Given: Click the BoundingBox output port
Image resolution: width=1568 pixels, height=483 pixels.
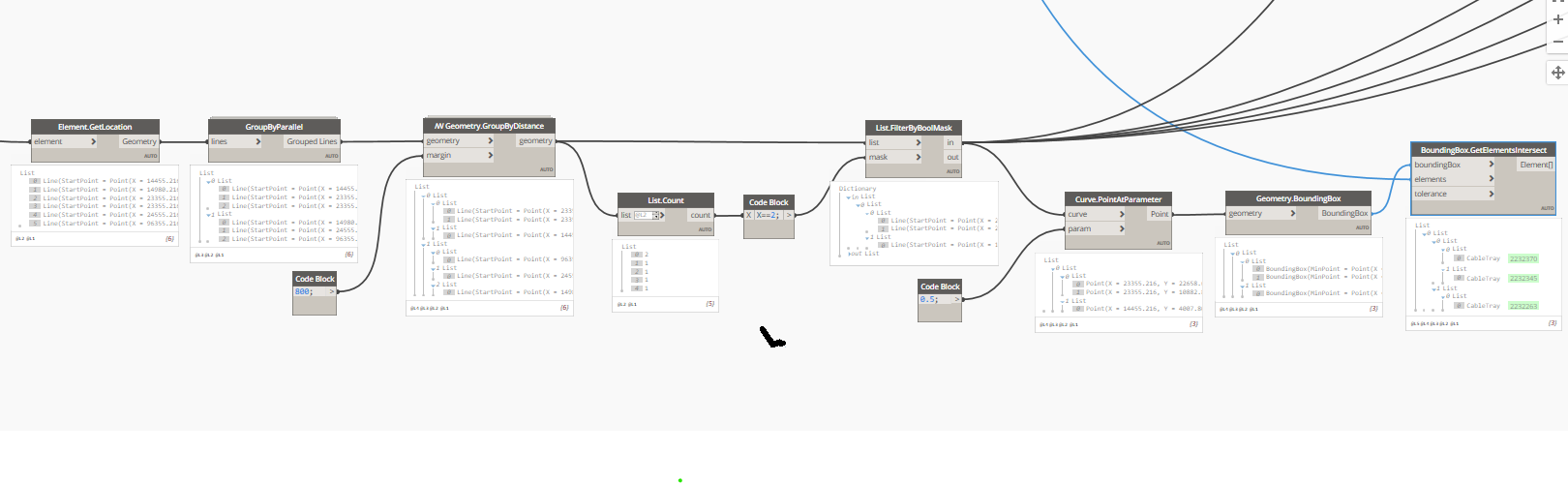Looking at the screenshot, I should (1344, 213).
